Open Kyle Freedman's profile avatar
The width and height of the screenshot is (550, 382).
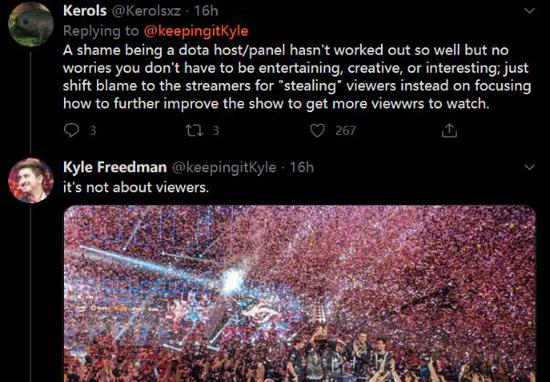click(x=31, y=180)
